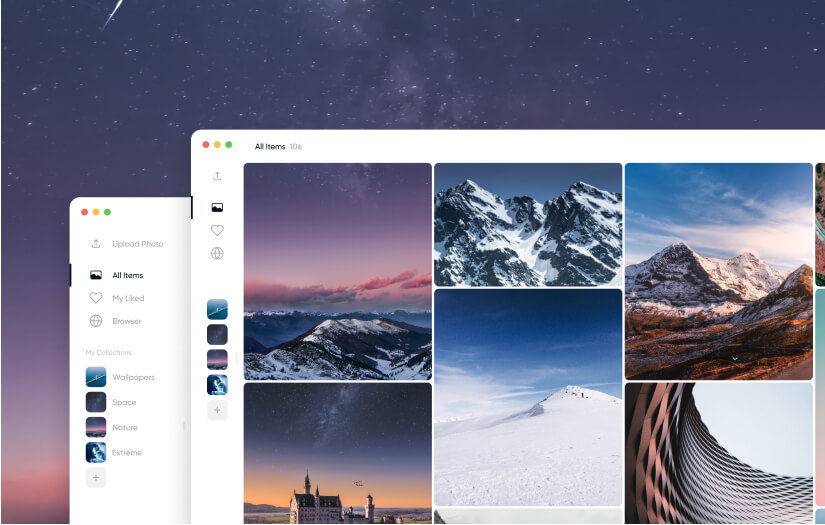Click the upload arrow icon next to Upload Photo
Image resolution: width=825 pixels, height=525 pixels.
96,244
